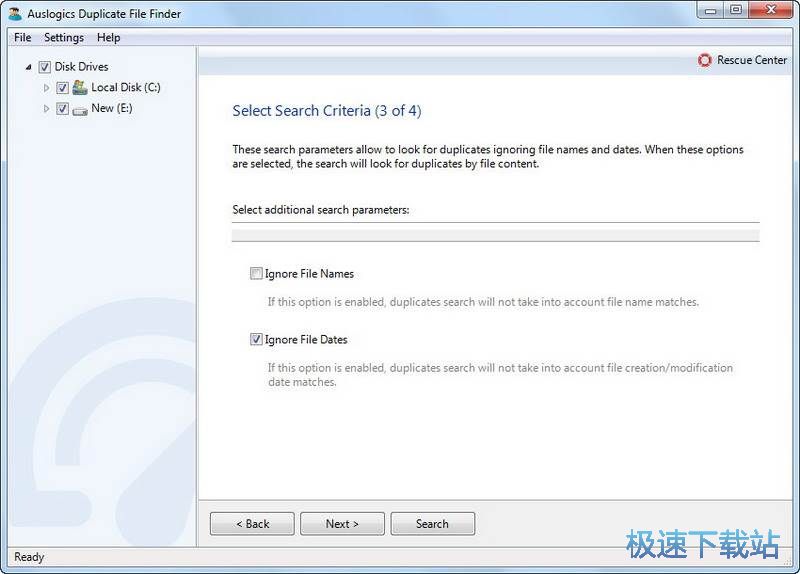Uncheck the Local Disk (C:) checkbox
The height and width of the screenshot is (574, 800).
[62, 88]
